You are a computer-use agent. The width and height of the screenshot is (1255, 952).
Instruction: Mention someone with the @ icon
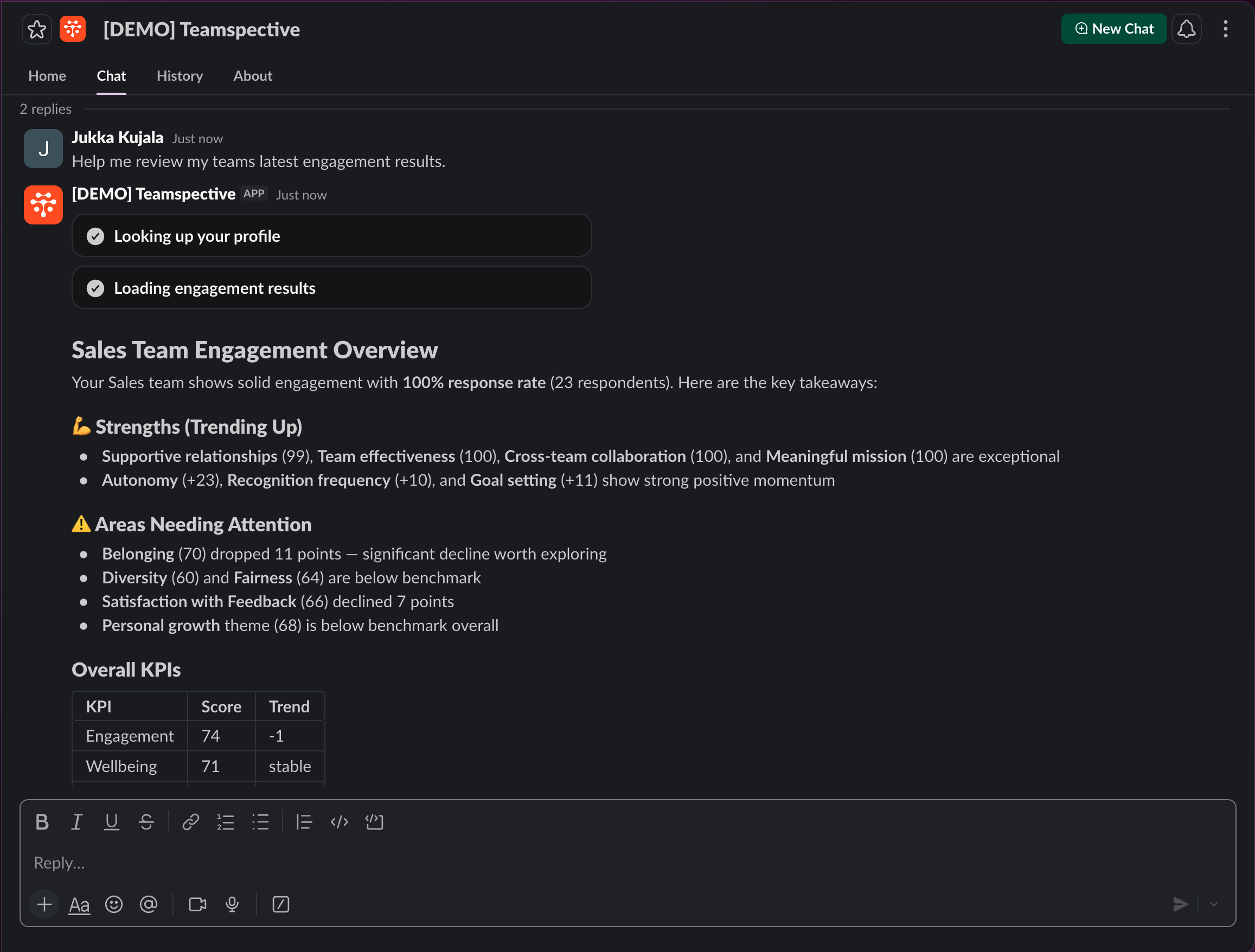149,904
